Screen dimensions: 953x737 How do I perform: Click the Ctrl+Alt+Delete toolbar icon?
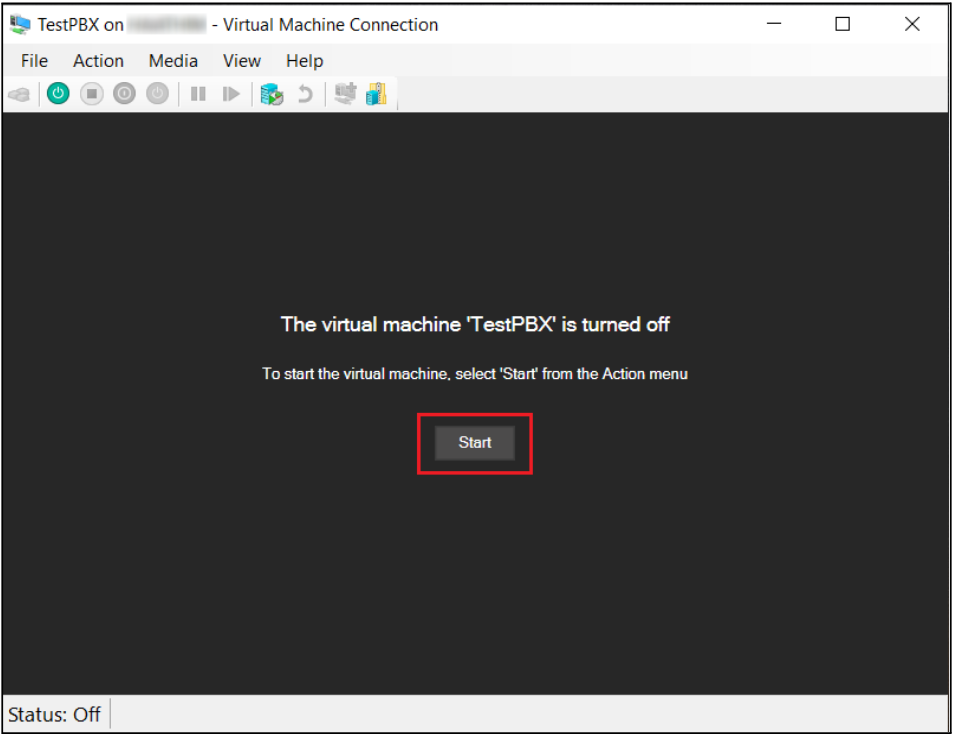click(x=19, y=94)
